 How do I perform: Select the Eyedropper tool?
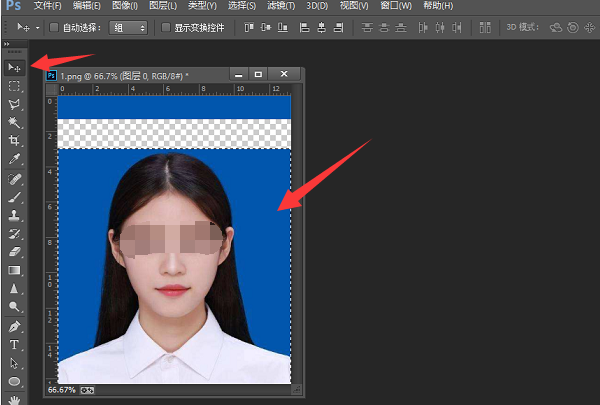coord(15,159)
